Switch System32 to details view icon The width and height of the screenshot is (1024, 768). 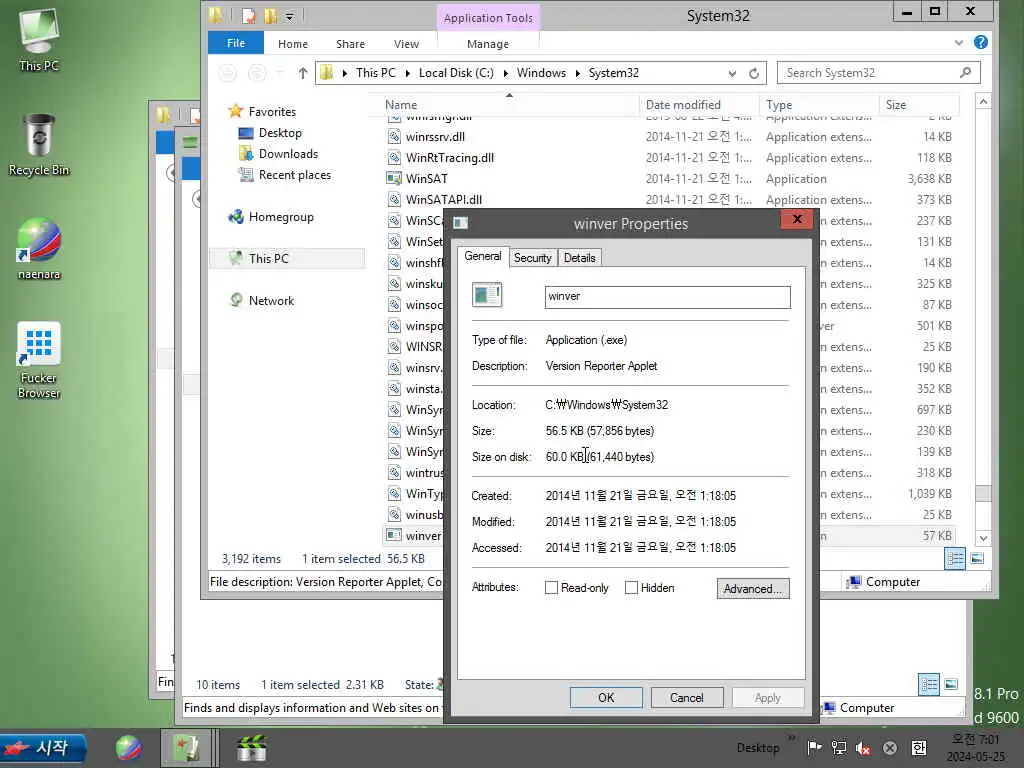(x=955, y=559)
